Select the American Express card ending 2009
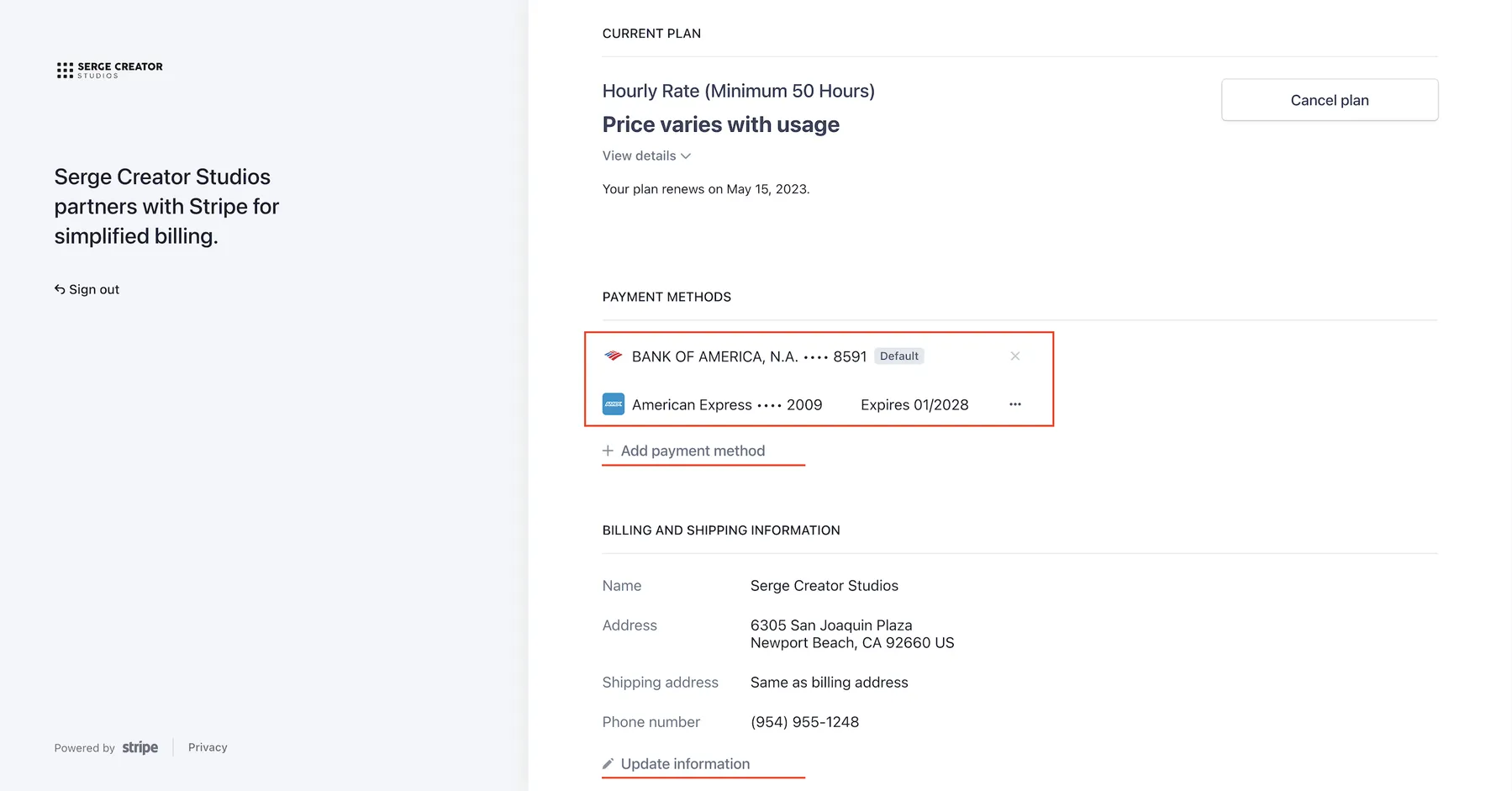 coord(727,404)
